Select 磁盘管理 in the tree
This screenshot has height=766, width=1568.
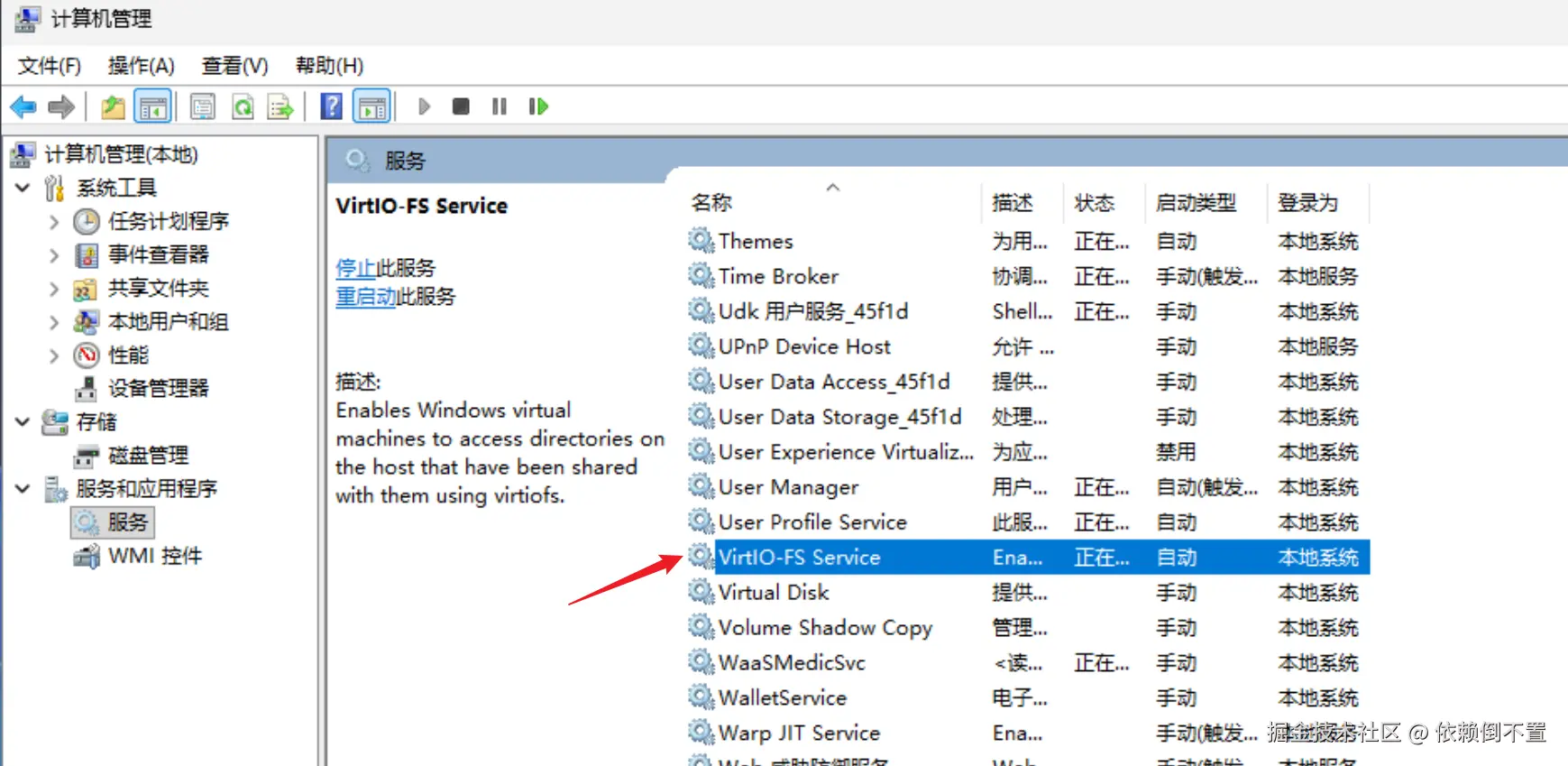148,456
